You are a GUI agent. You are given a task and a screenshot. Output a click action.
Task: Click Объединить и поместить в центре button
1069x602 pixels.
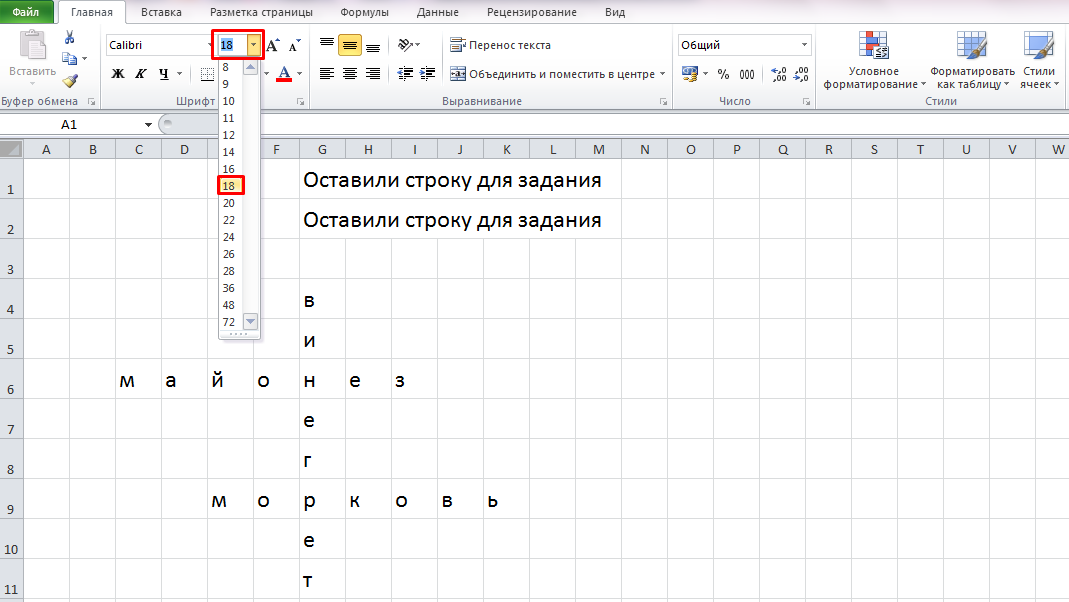pos(552,74)
